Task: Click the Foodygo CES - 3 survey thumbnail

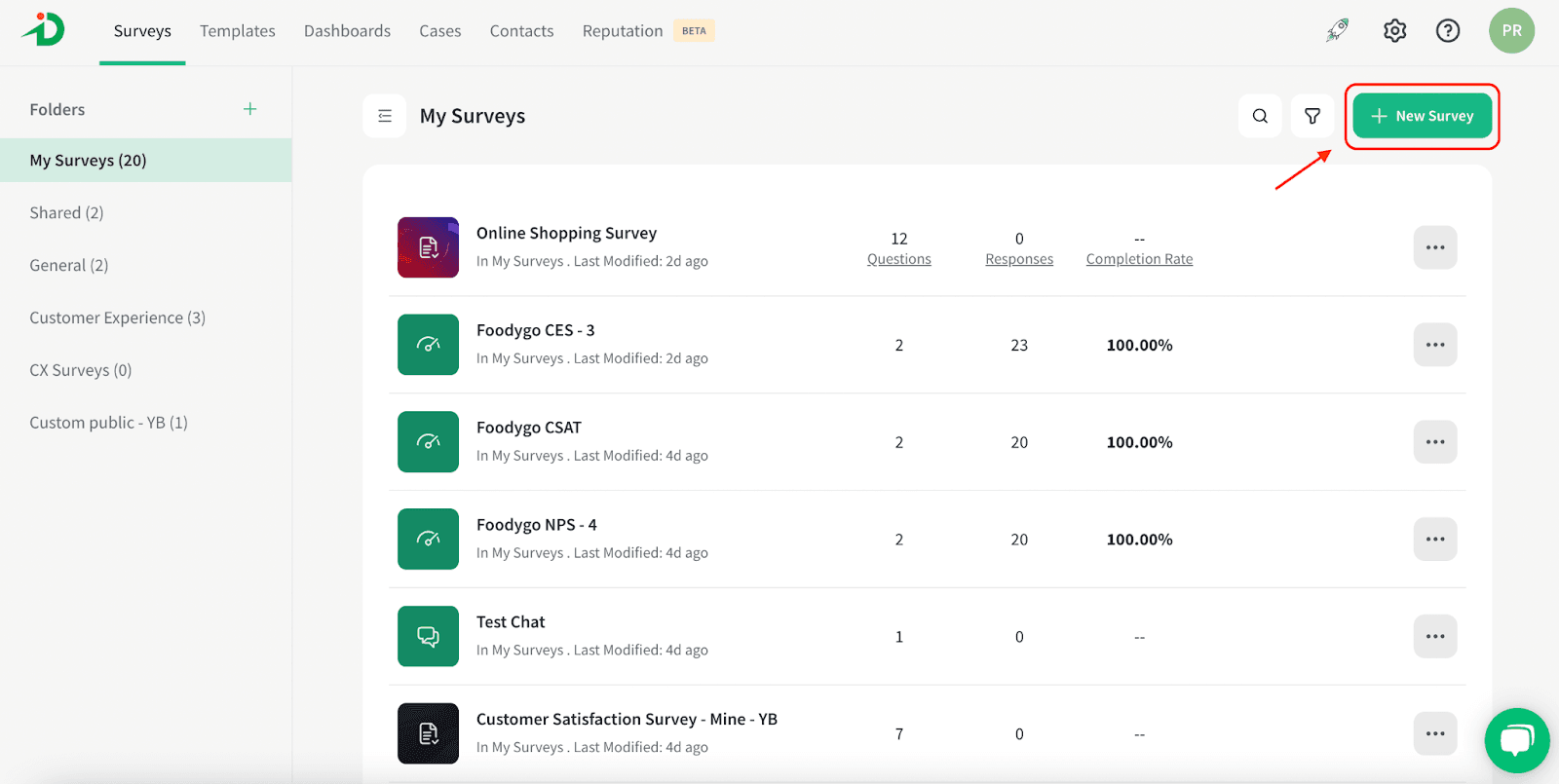Action: (428, 345)
